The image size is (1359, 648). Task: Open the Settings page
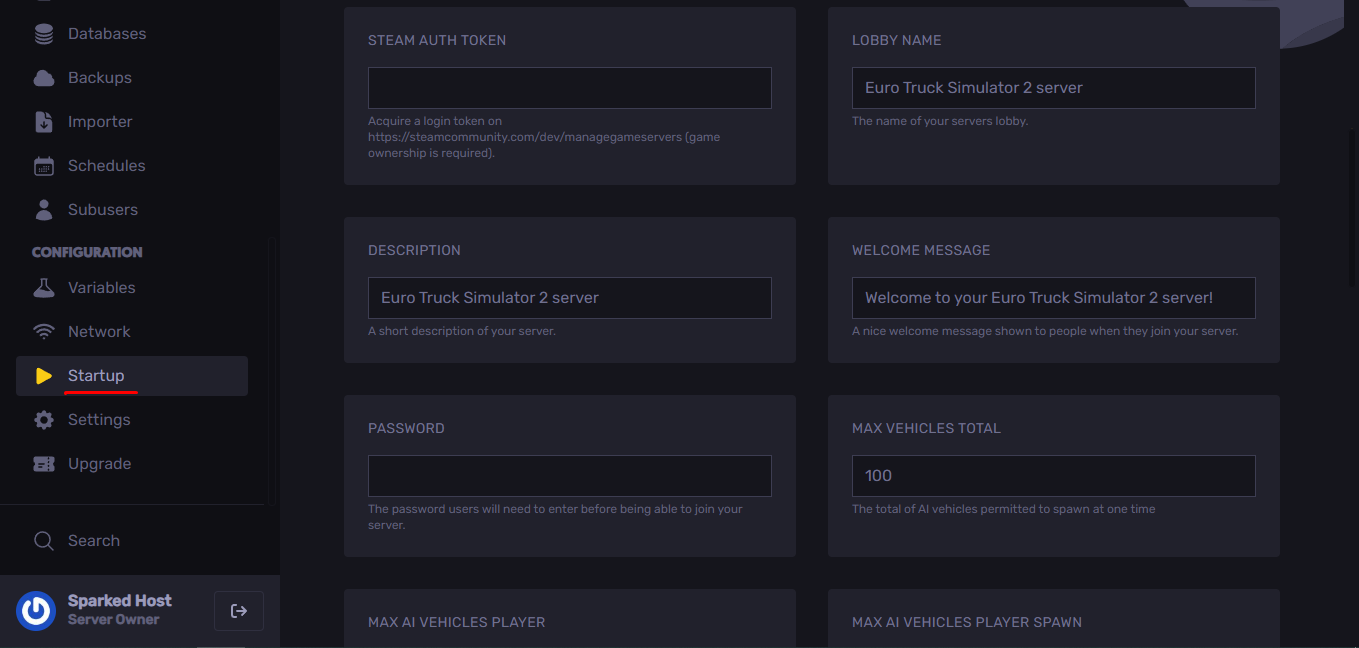(x=132, y=420)
